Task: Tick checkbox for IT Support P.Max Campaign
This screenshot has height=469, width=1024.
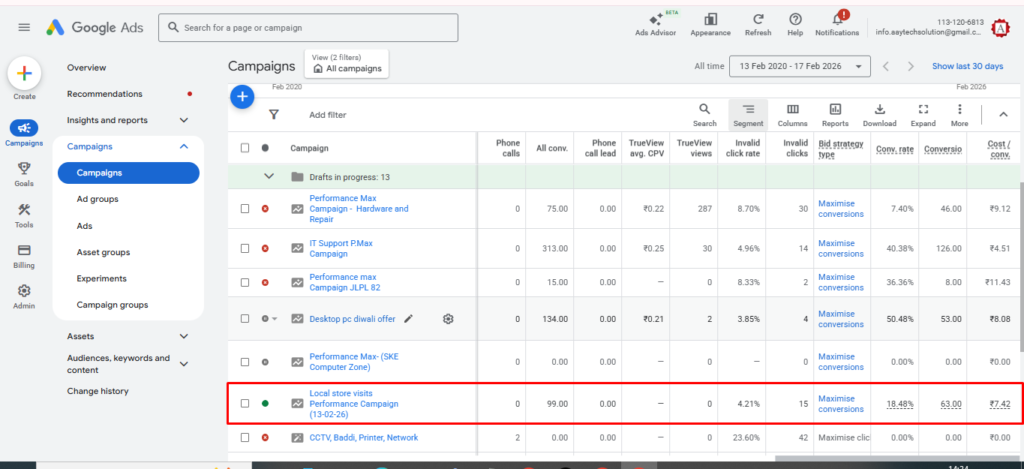Action: (x=245, y=248)
